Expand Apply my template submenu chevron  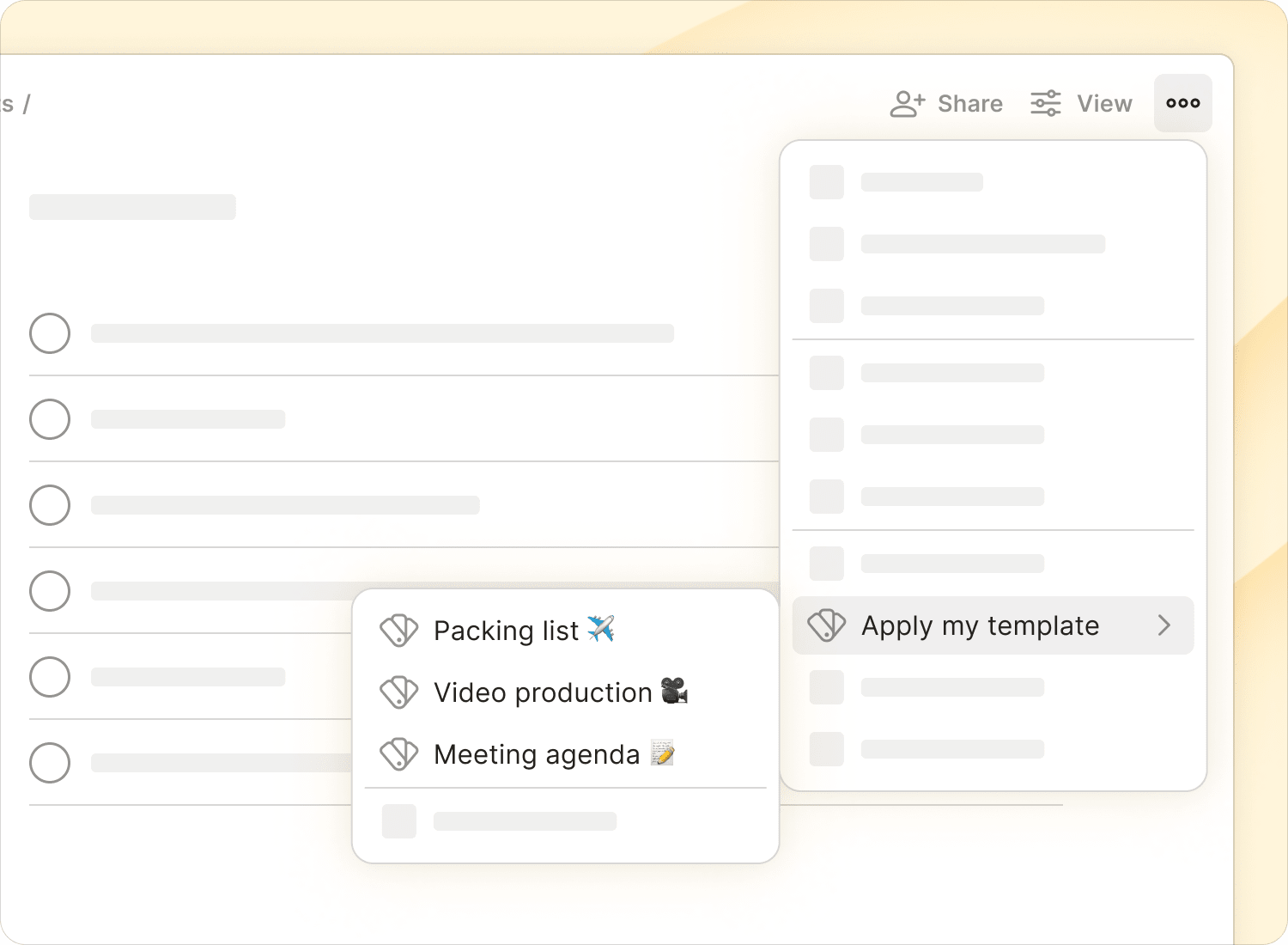pos(1164,625)
